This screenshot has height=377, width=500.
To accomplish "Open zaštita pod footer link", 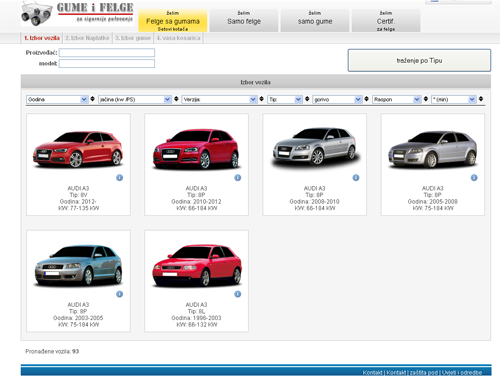I will [424, 372].
